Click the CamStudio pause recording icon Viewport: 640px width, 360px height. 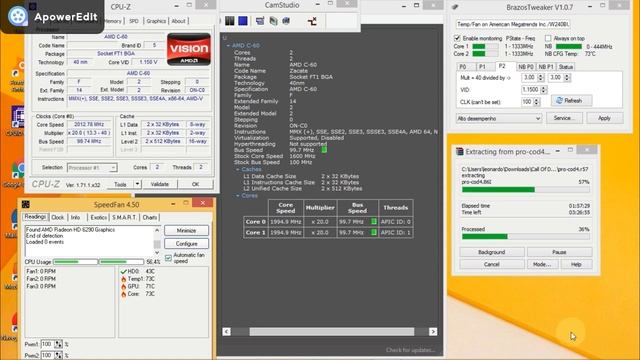(230, 21)
